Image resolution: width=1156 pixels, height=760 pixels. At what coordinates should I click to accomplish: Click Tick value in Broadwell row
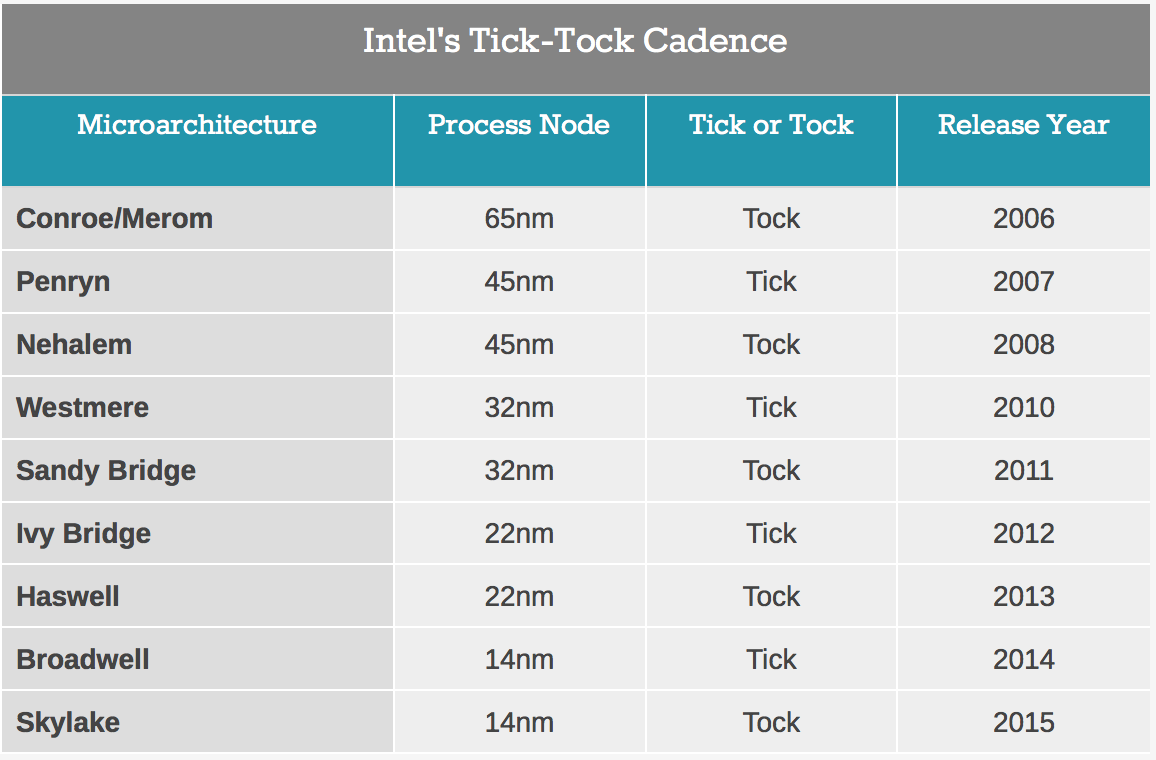point(771,660)
